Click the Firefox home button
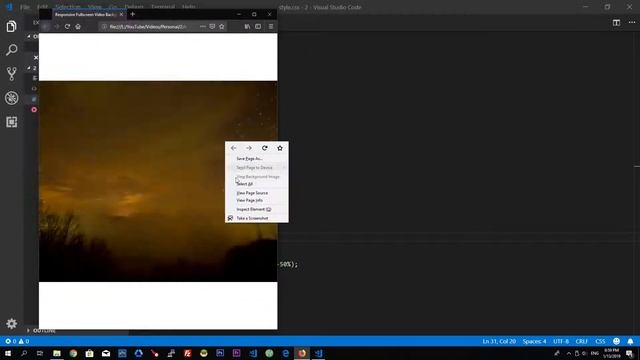 click(x=78, y=27)
